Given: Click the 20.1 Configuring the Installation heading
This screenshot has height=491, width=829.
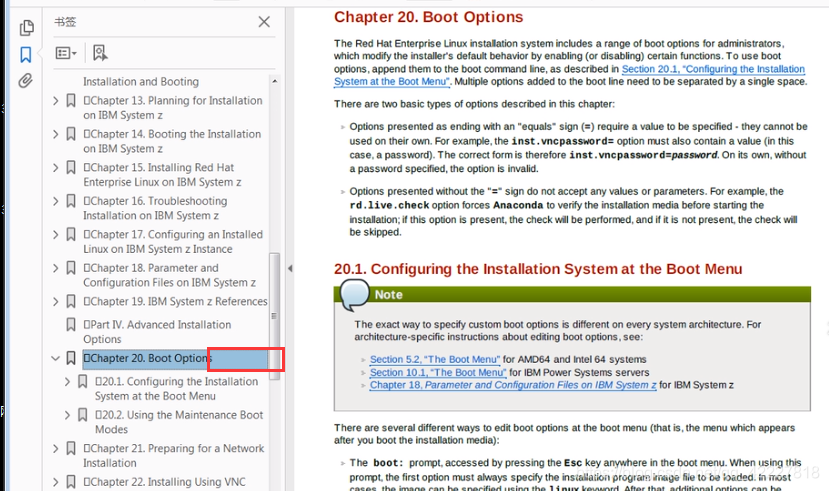Looking at the screenshot, I should click(538, 269).
